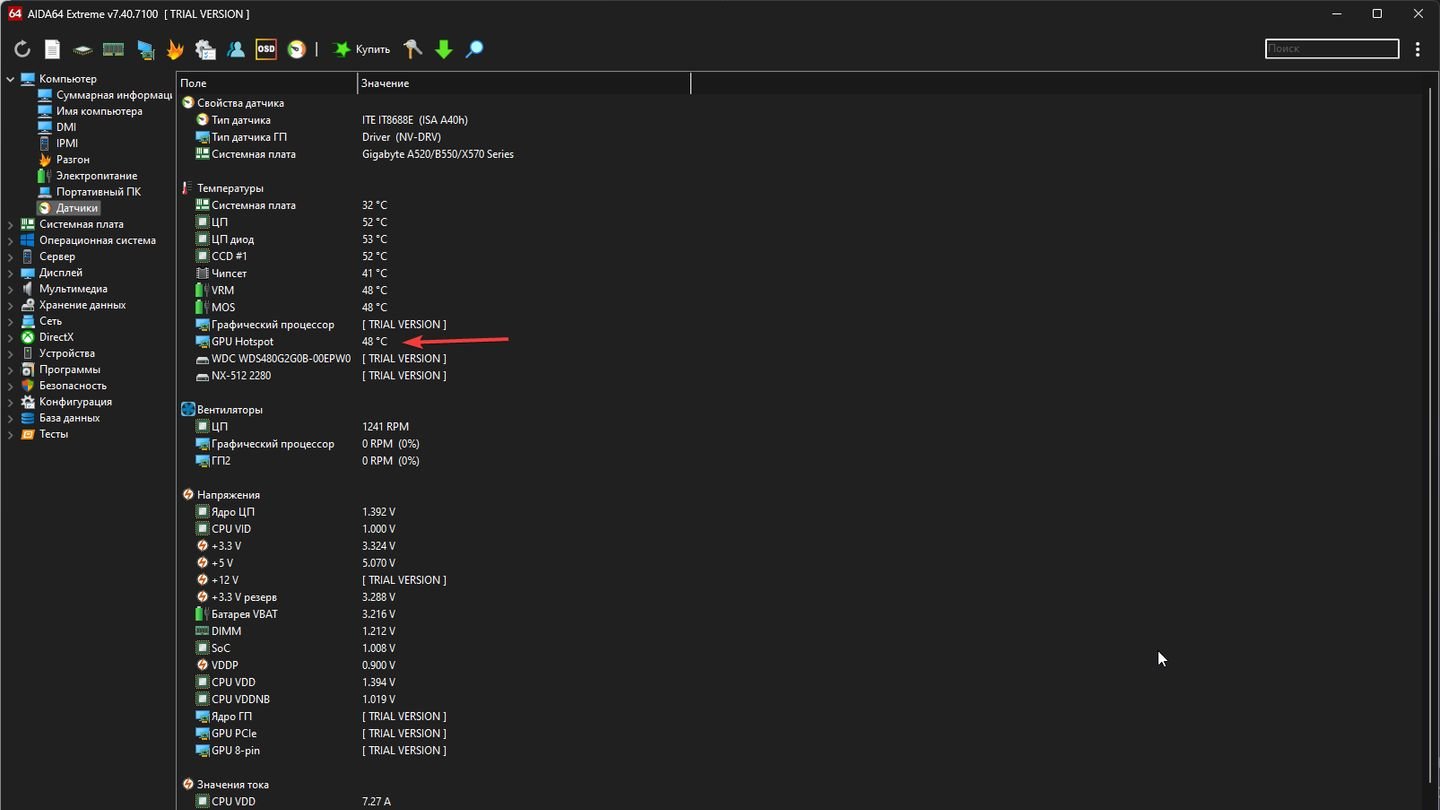Click the gauge toolbar icon

click(x=297, y=49)
